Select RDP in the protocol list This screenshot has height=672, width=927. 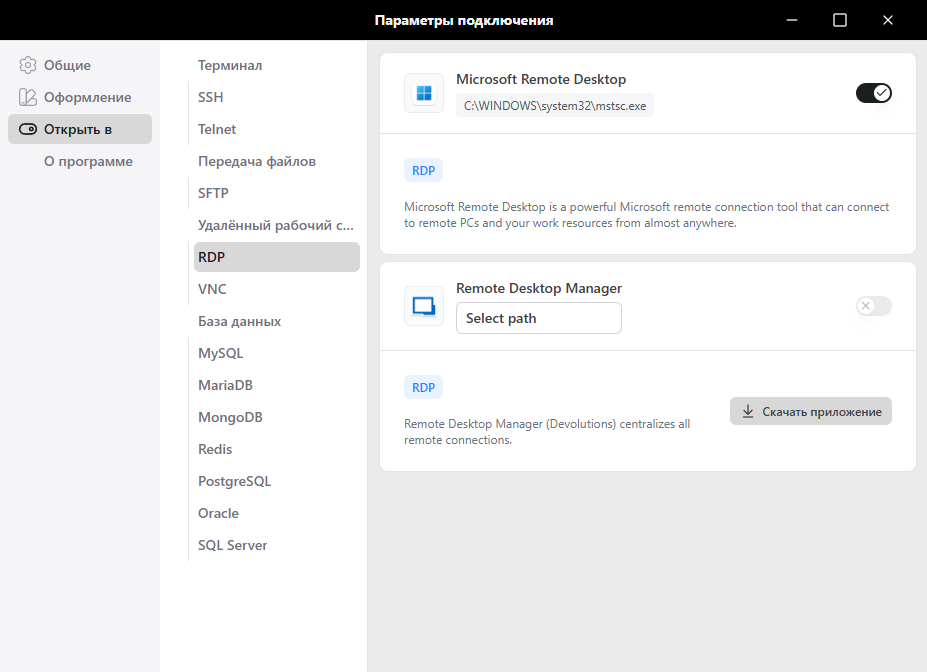click(x=277, y=257)
